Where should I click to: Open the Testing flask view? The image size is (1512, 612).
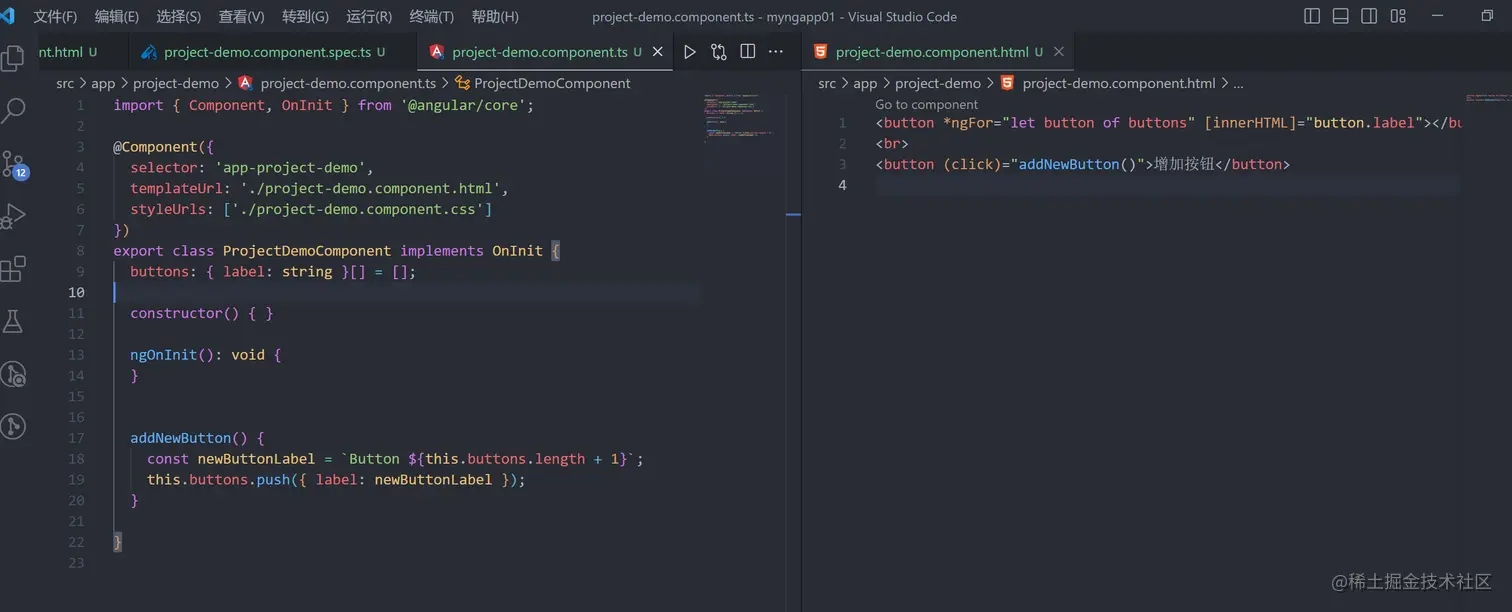coord(13,321)
